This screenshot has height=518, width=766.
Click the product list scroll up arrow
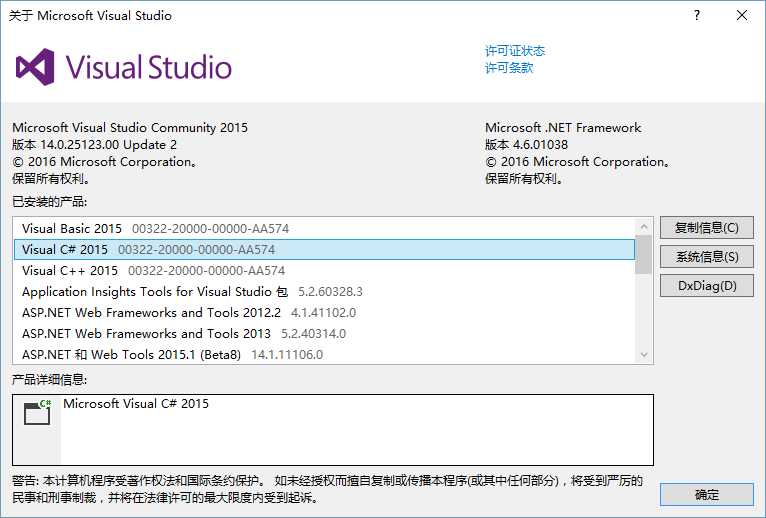643,227
